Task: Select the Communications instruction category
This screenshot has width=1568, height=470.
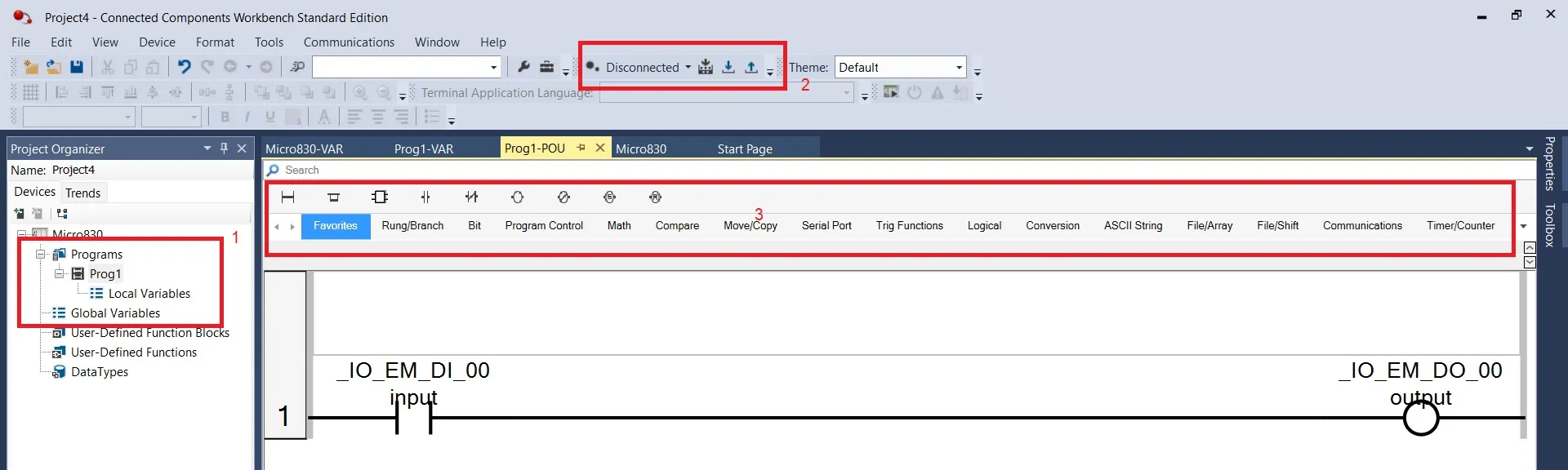Action: [x=1362, y=226]
